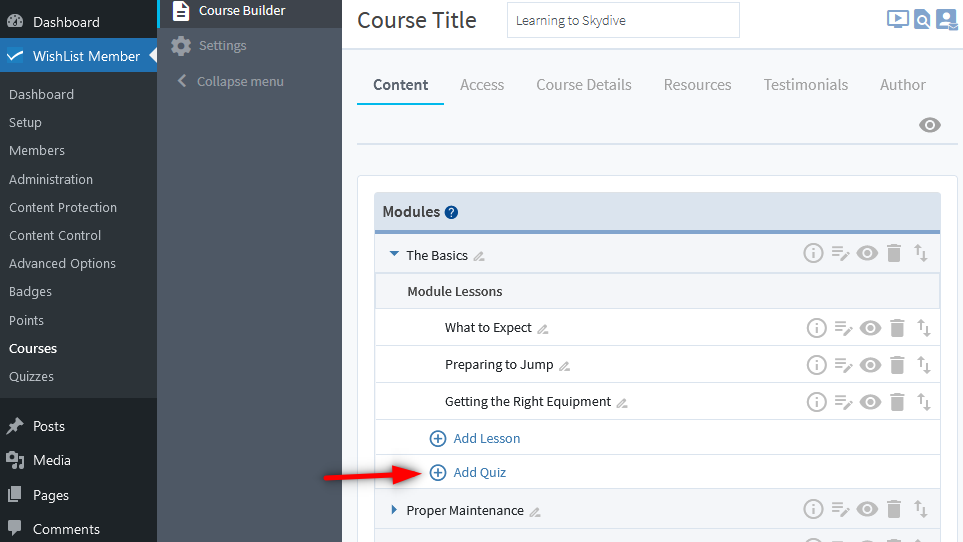The height and width of the screenshot is (542, 963).
Task: Click the Course Title input field
Action: pos(622,20)
